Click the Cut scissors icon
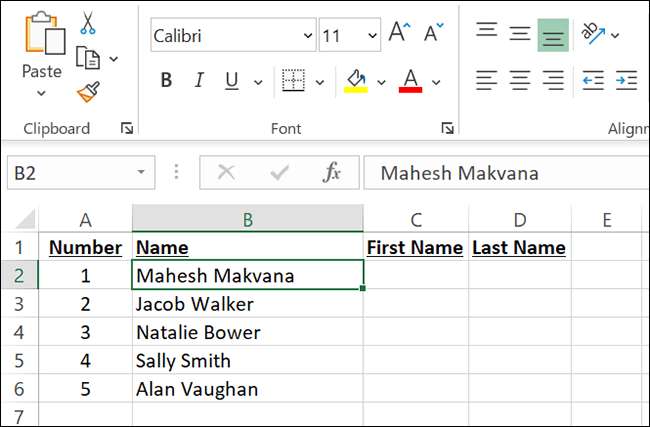650x427 pixels. point(87,22)
